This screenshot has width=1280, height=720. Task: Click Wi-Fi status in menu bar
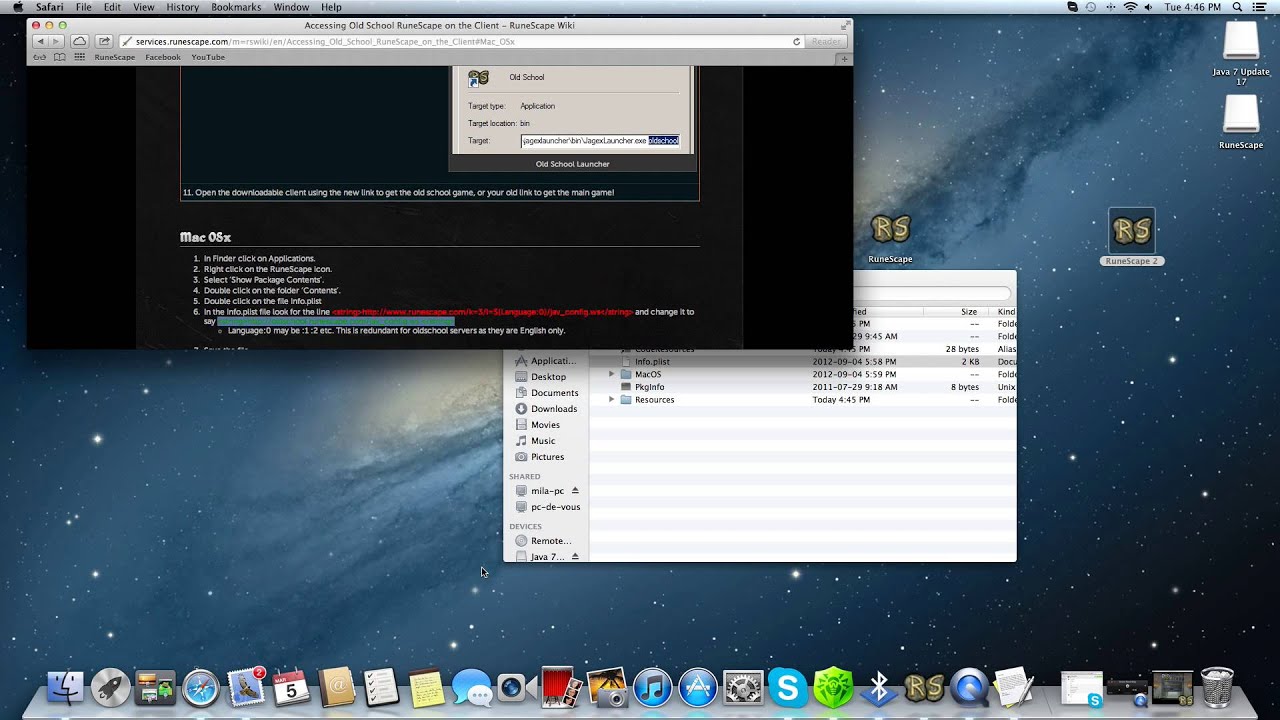(1130, 7)
